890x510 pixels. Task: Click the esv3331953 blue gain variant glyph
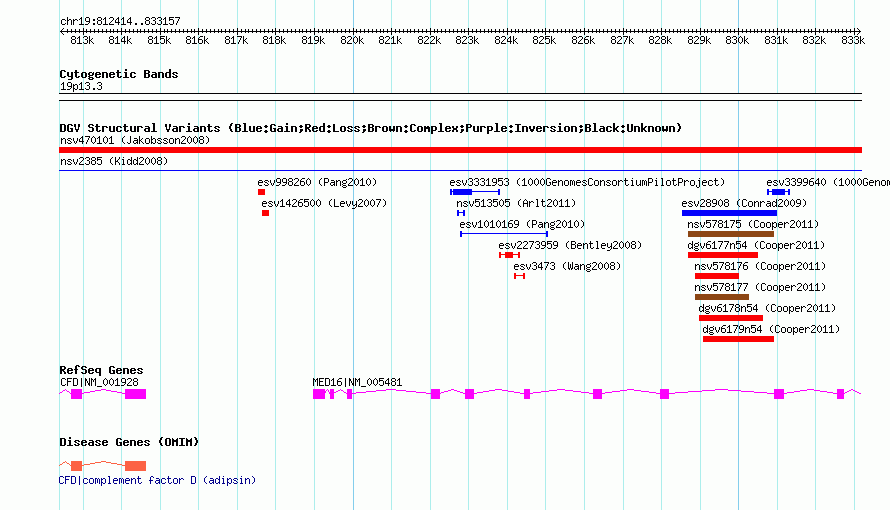point(475,192)
